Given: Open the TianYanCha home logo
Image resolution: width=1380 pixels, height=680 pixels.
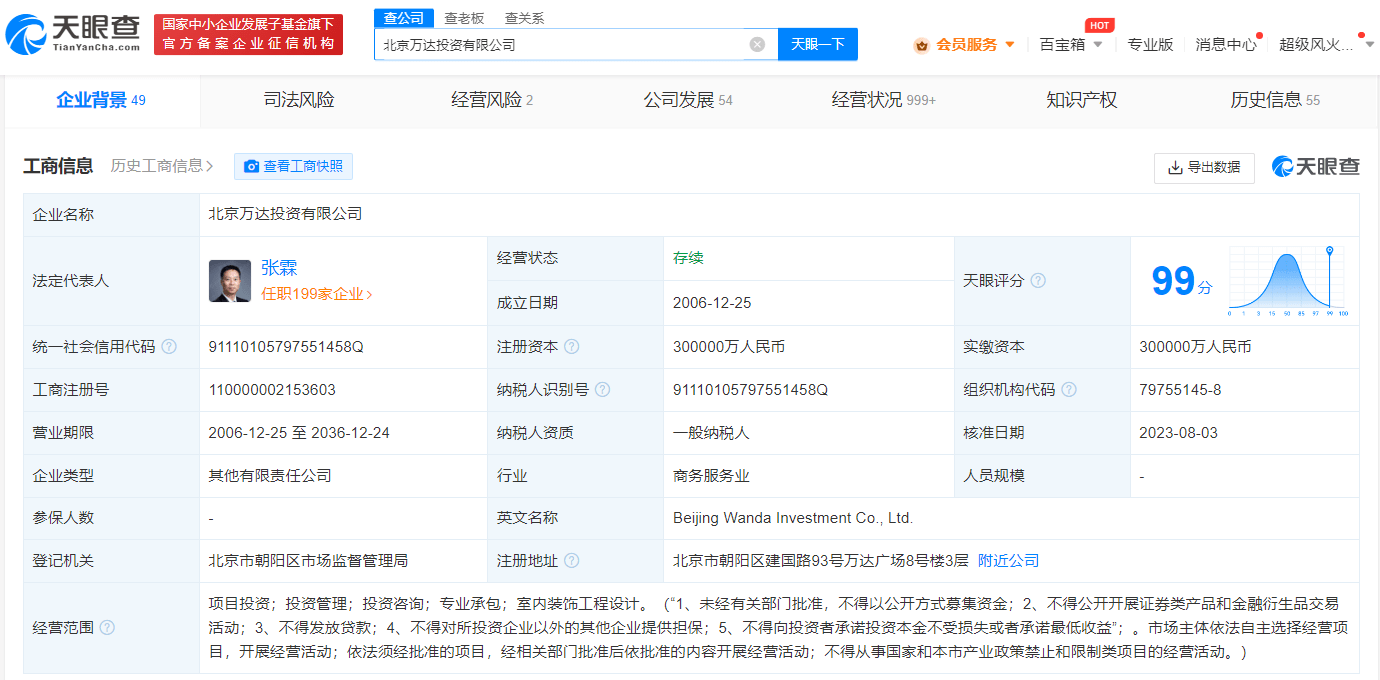Looking at the screenshot, I should point(73,34).
